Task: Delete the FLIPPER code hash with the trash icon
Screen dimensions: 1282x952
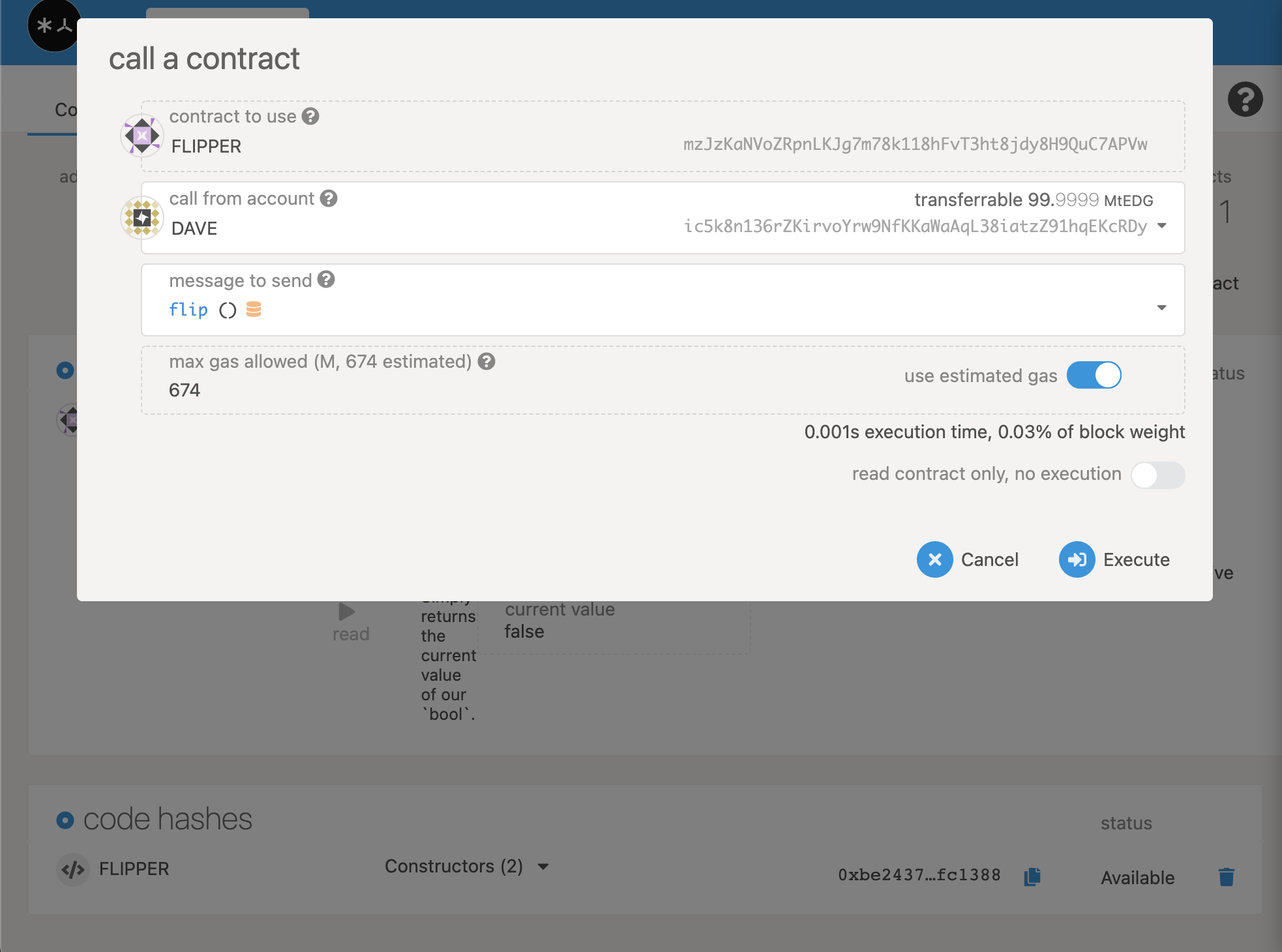Action: (1226, 877)
